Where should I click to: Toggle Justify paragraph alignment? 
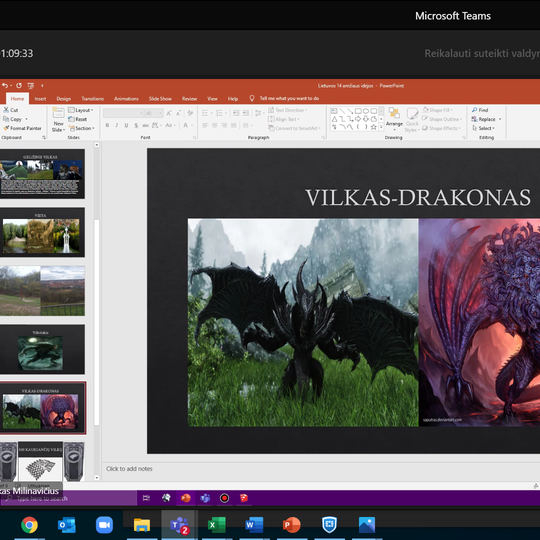234,125
